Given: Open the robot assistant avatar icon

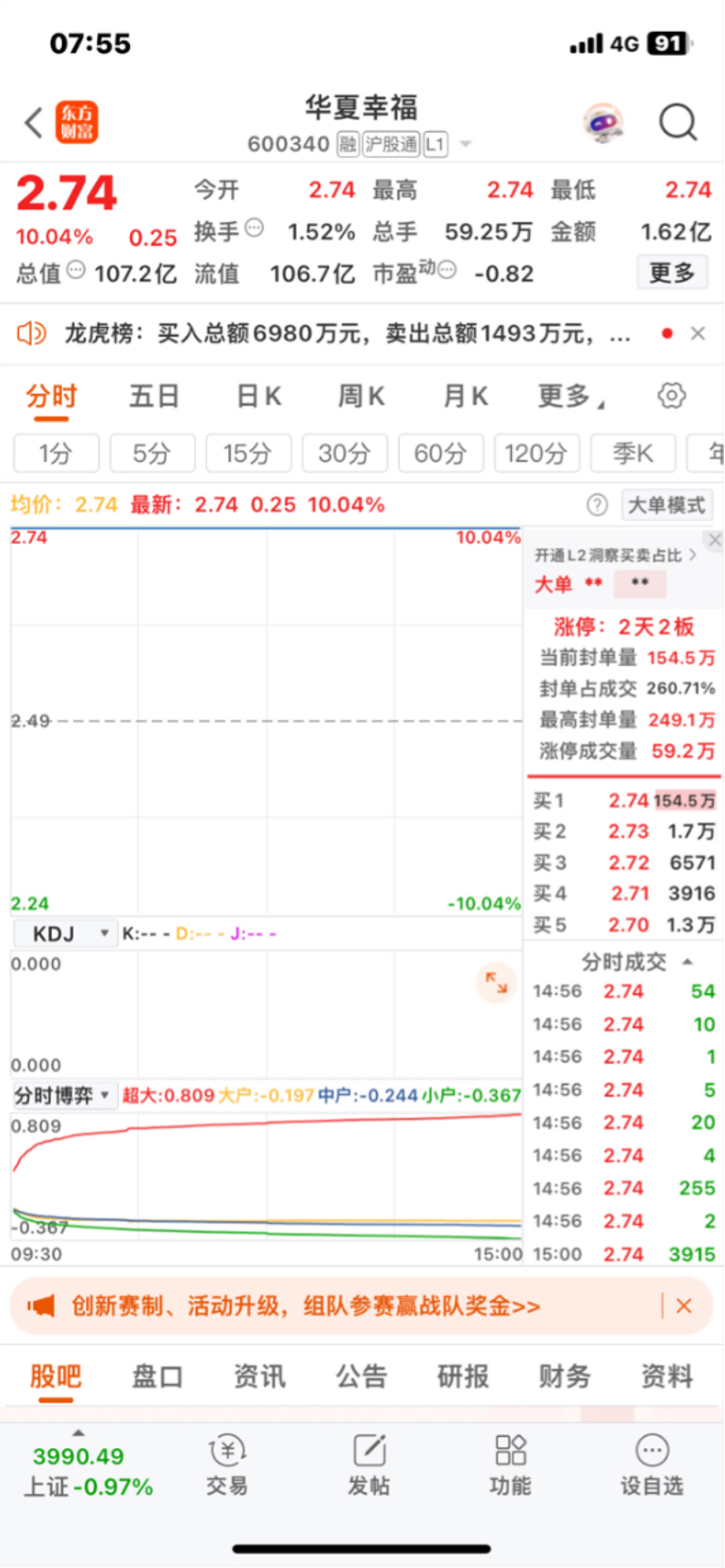Looking at the screenshot, I should [x=603, y=123].
